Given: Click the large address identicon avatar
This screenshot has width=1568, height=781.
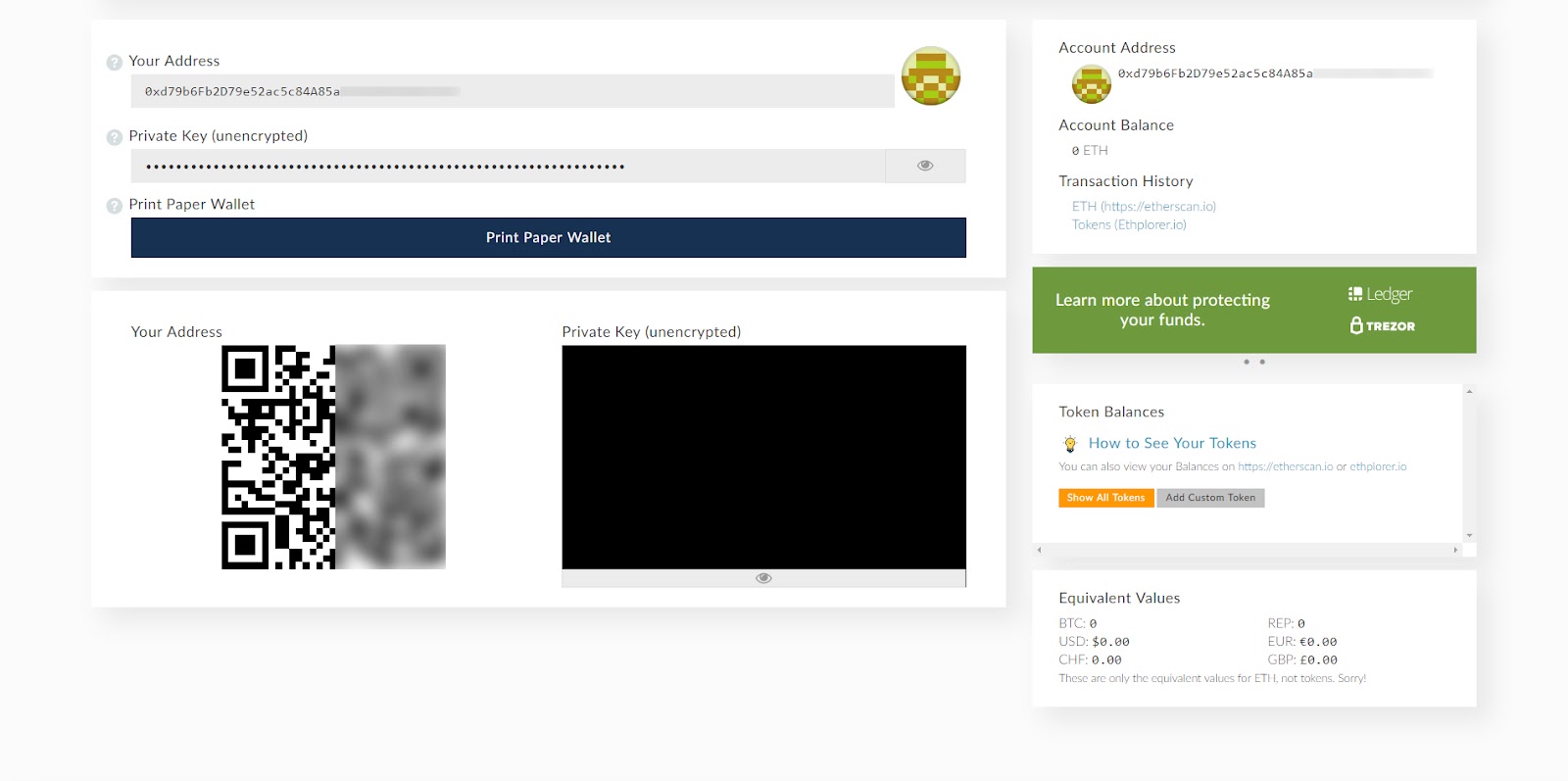Looking at the screenshot, I should [x=931, y=75].
